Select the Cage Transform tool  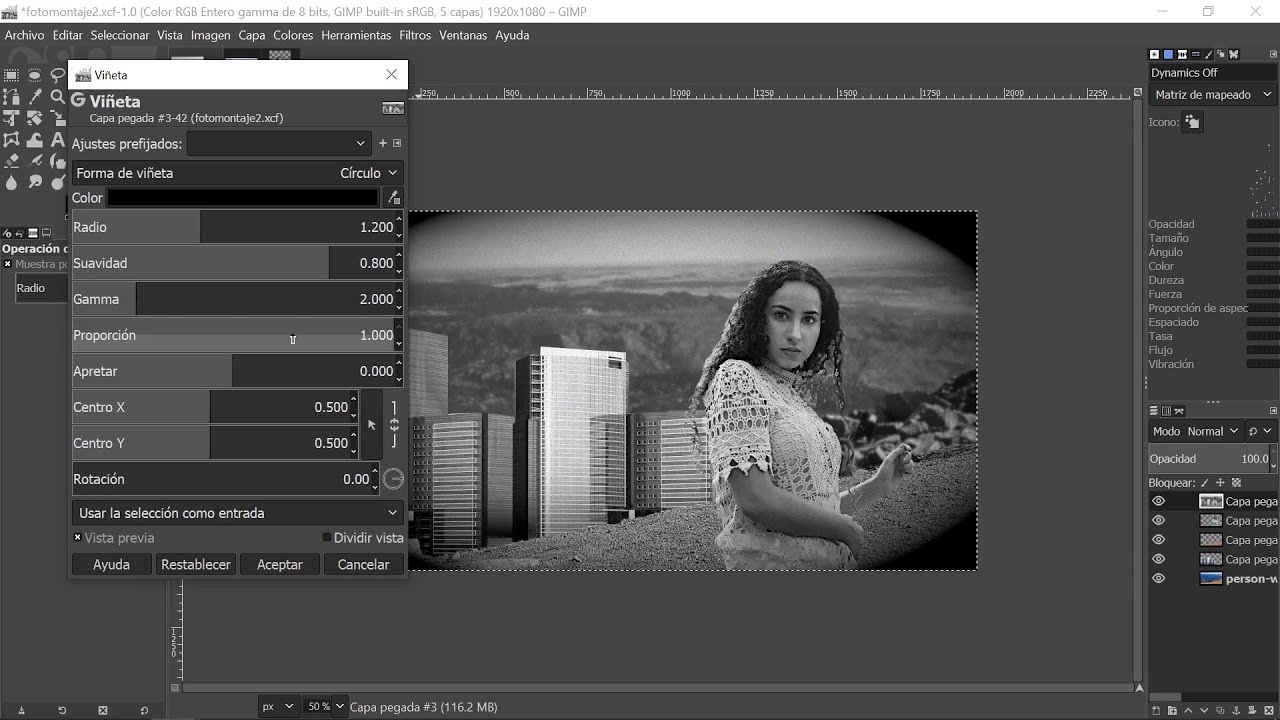pos(11,140)
